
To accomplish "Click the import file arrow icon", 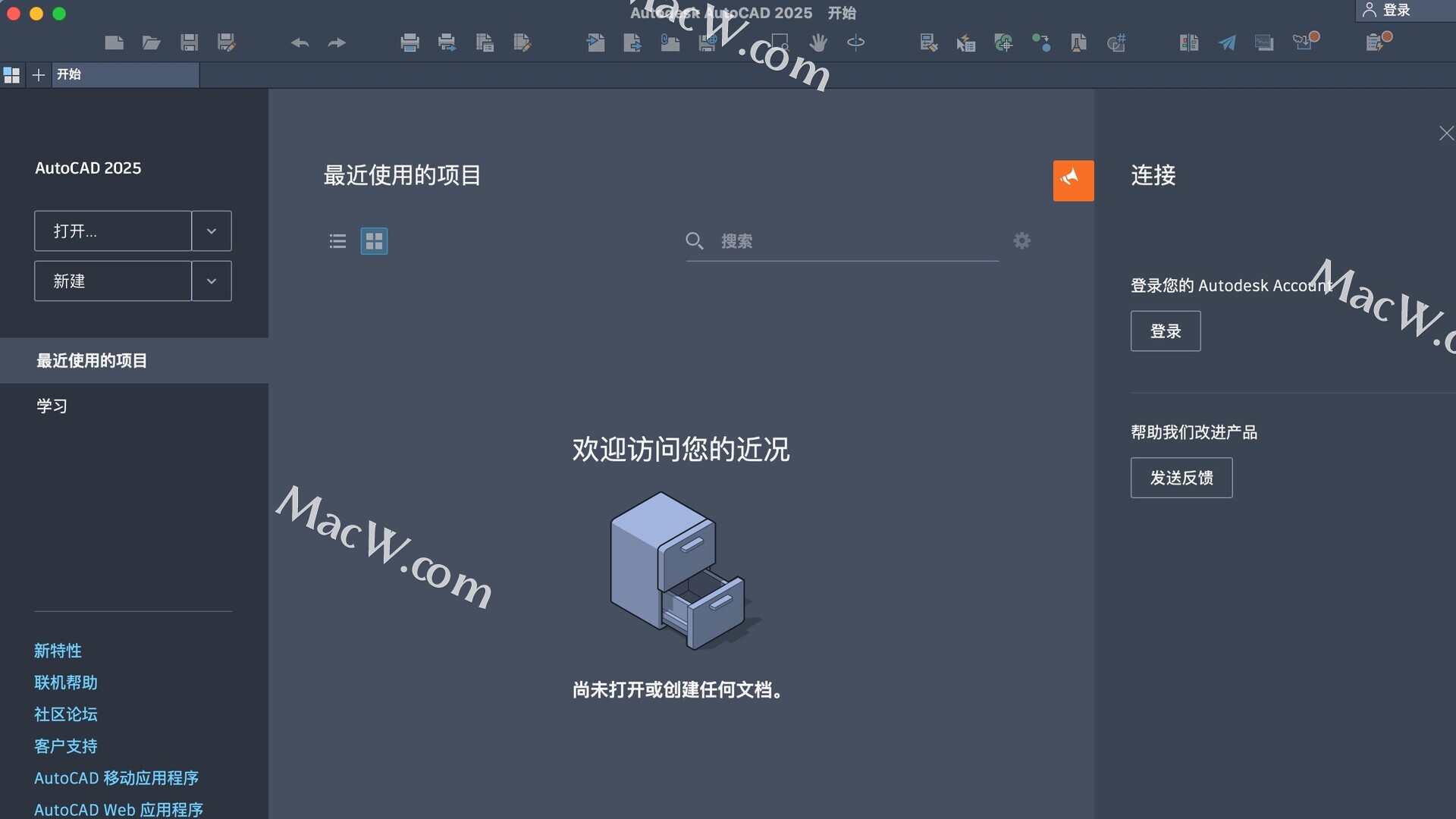I will tap(595, 42).
